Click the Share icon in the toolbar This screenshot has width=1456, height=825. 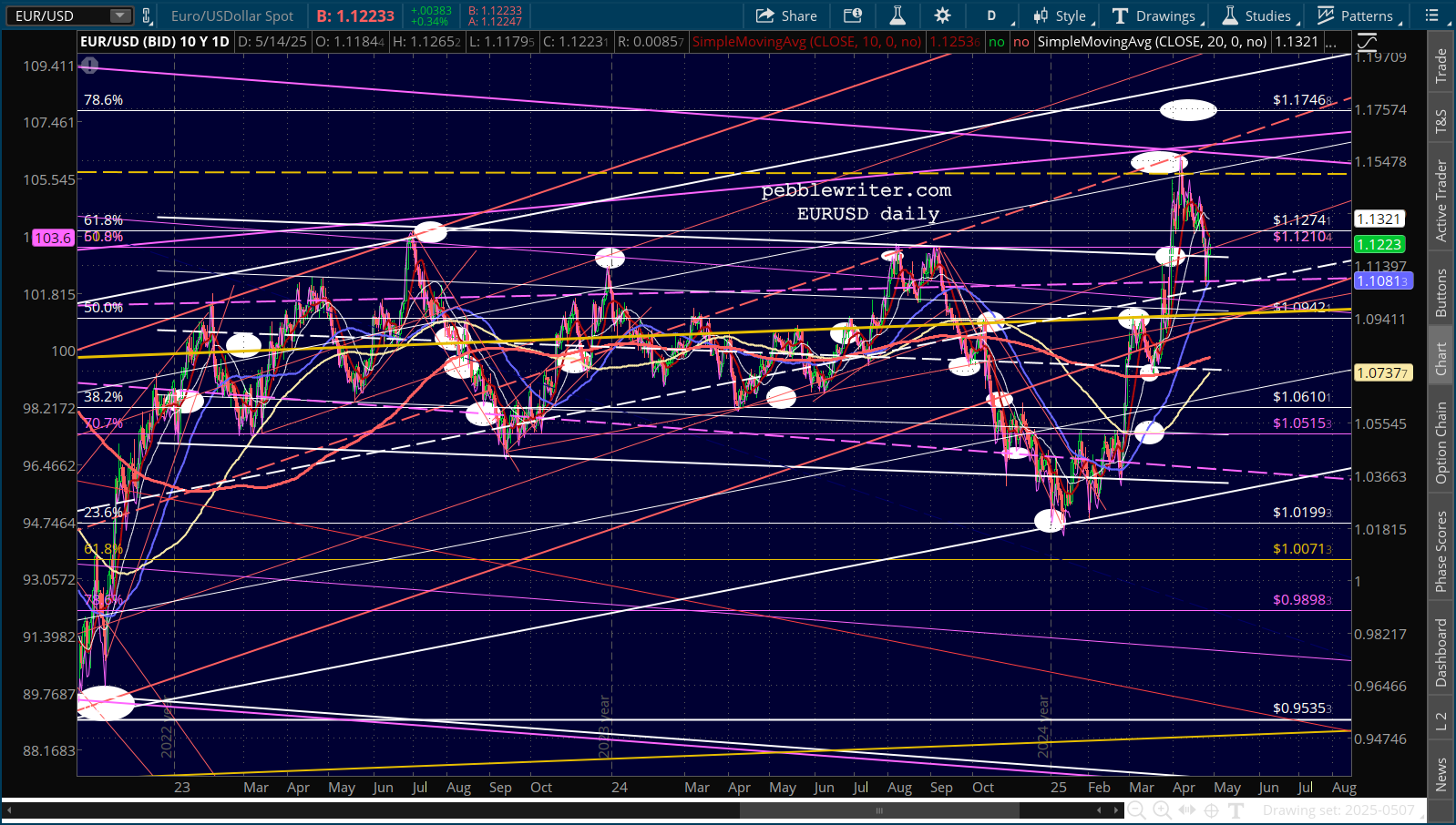764,15
